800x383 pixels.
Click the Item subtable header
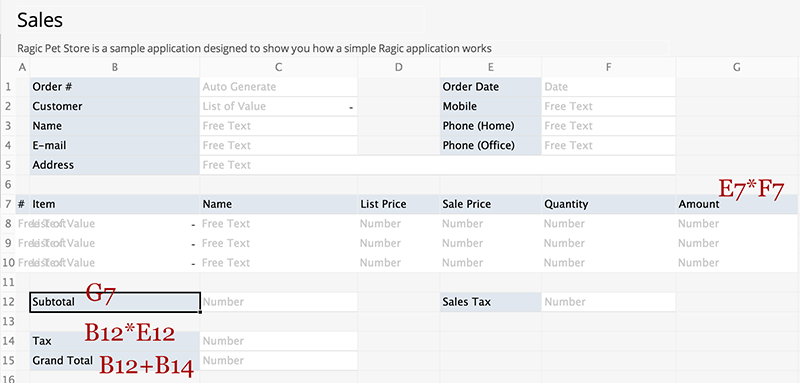(115, 204)
